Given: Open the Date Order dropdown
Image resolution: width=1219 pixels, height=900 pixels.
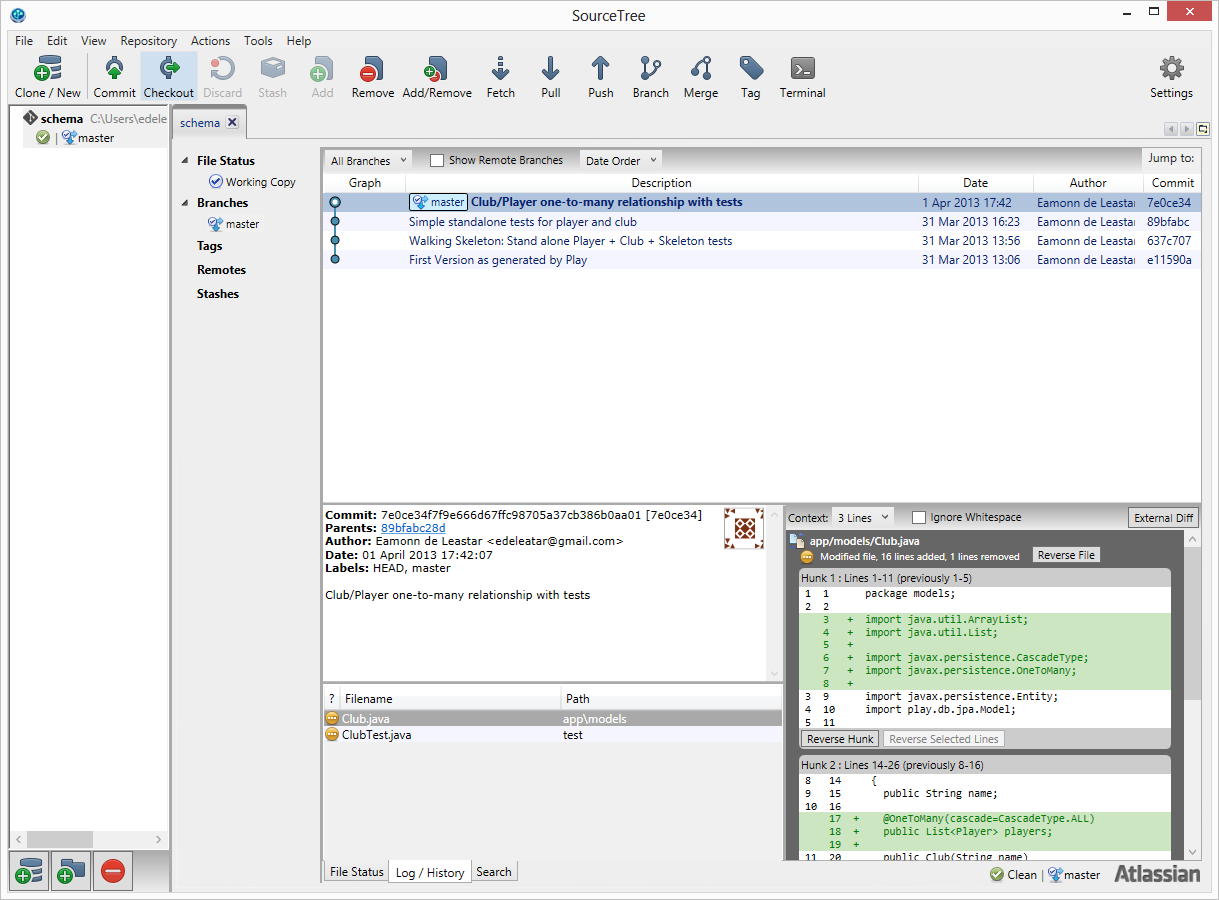Looking at the screenshot, I should point(621,160).
